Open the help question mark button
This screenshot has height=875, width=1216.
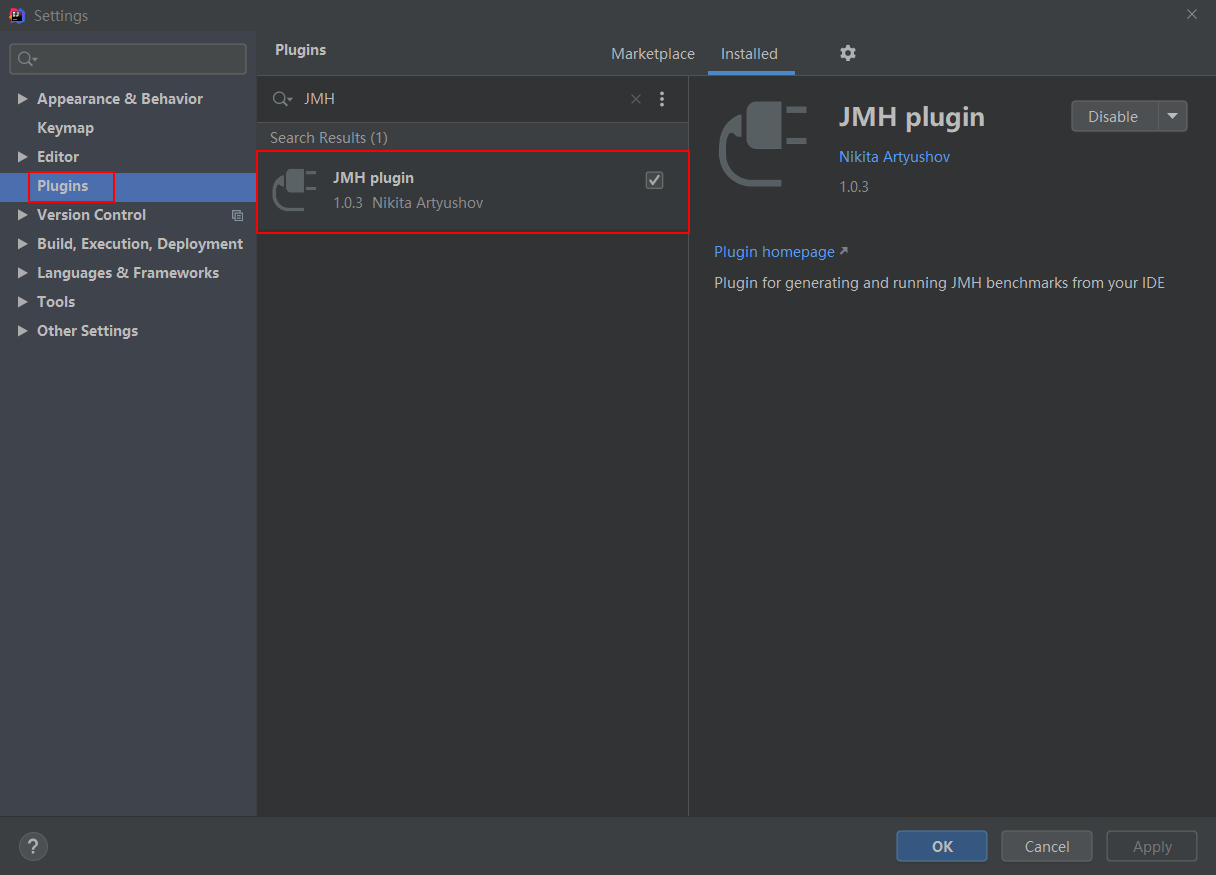(x=33, y=846)
